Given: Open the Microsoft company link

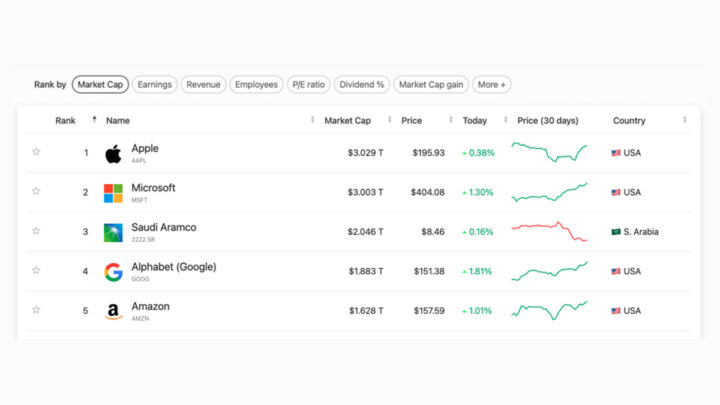Looking at the screenshot, I should coord(153,188).
